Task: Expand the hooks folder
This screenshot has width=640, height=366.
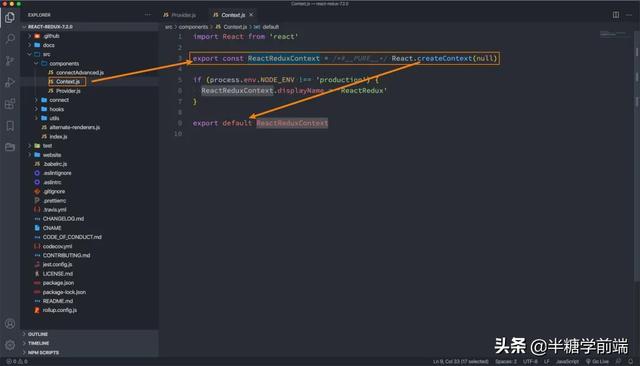Action: click(89, 109)
